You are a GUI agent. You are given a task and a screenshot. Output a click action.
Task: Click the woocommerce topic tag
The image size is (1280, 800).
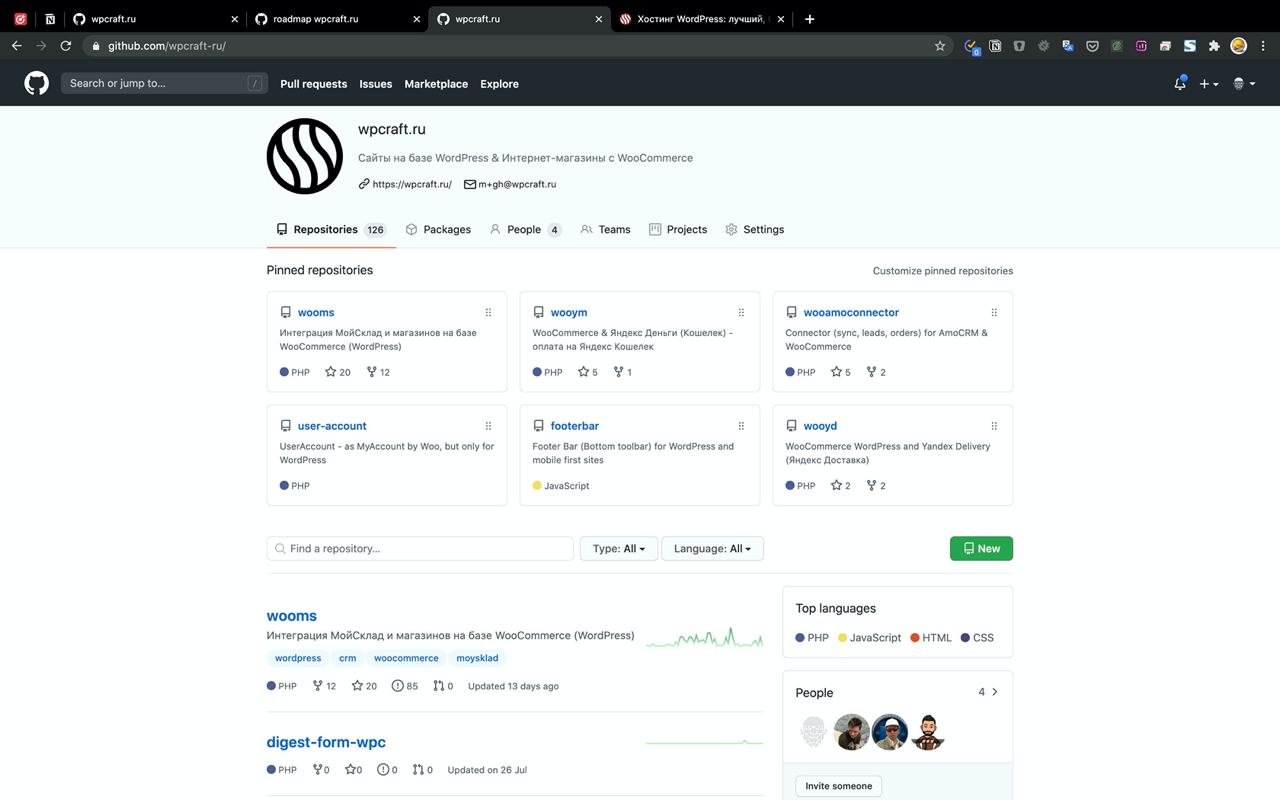[x=406, y=658]
